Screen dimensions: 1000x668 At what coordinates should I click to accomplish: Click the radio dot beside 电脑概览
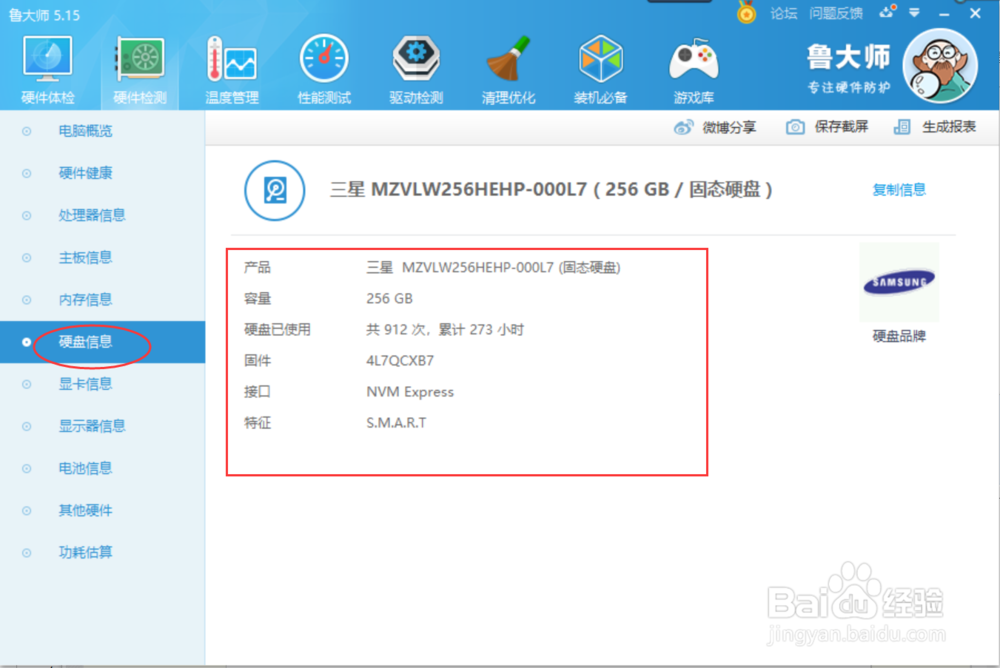tap(26, 131)
